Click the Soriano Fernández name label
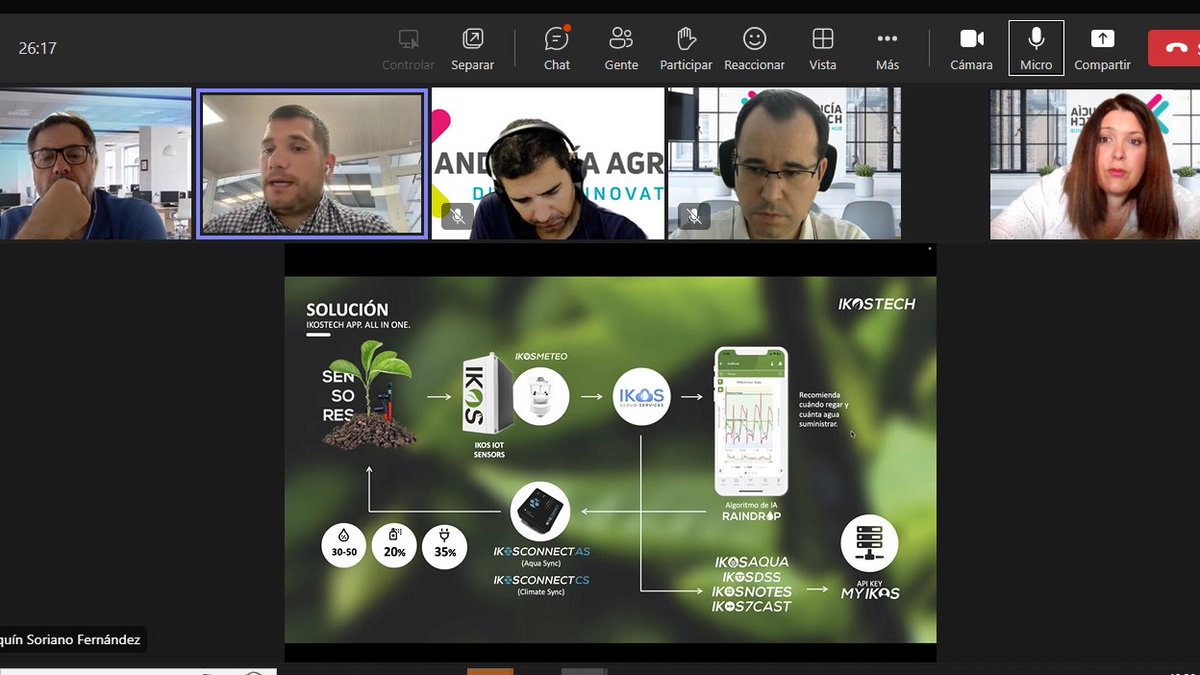Screen dimensions: 1200x675 click(70, 639)
